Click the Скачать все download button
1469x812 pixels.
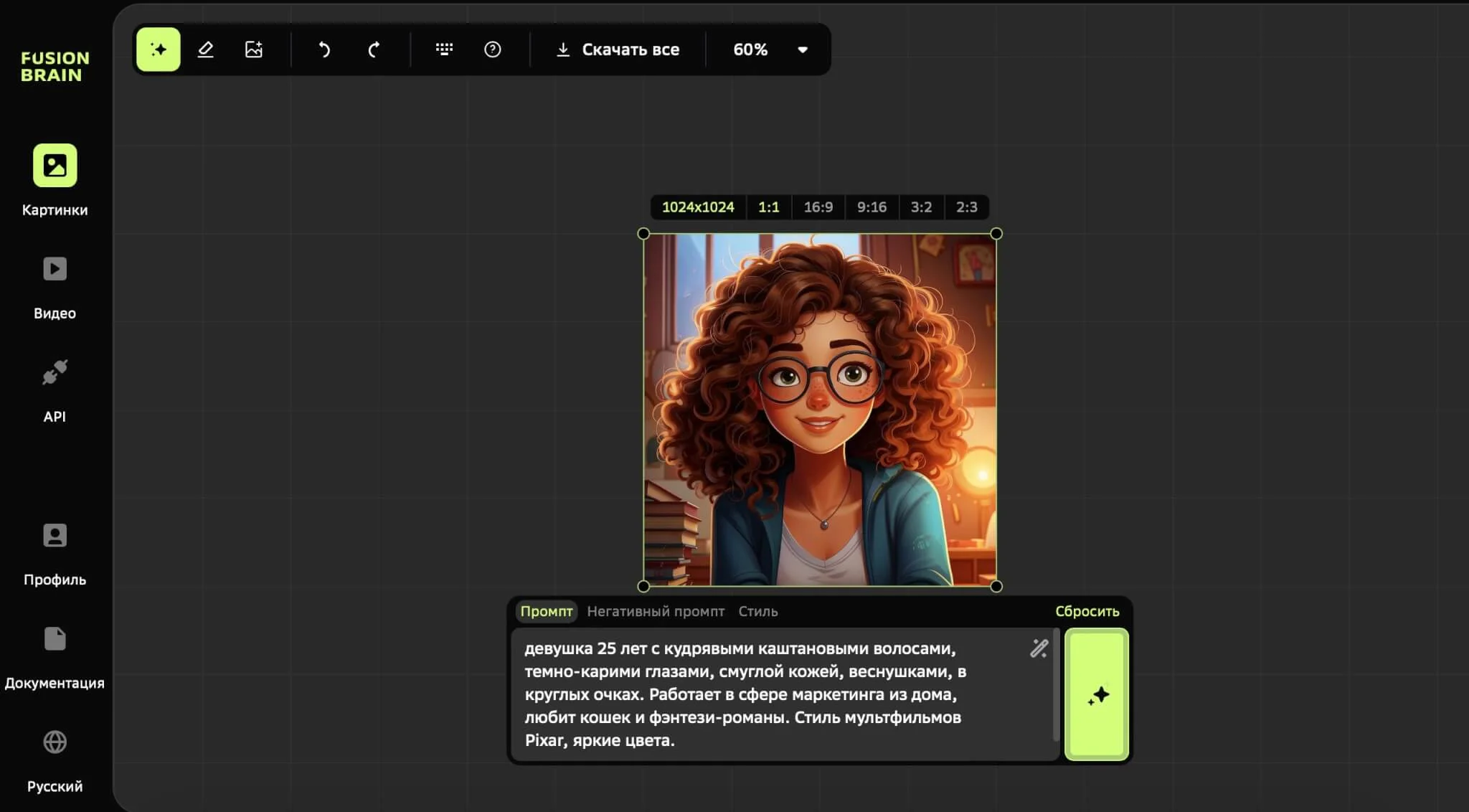[618, 49]
